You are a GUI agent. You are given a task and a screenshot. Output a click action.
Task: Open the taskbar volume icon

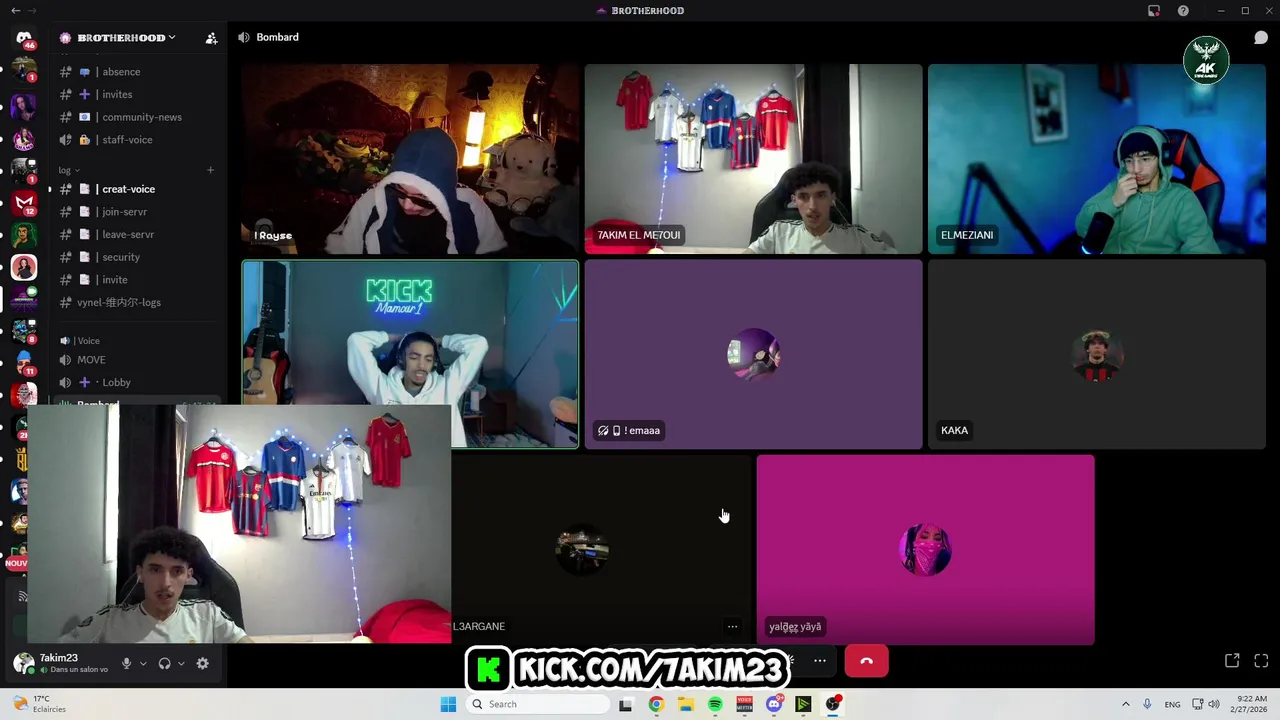tap(1213, 704)
